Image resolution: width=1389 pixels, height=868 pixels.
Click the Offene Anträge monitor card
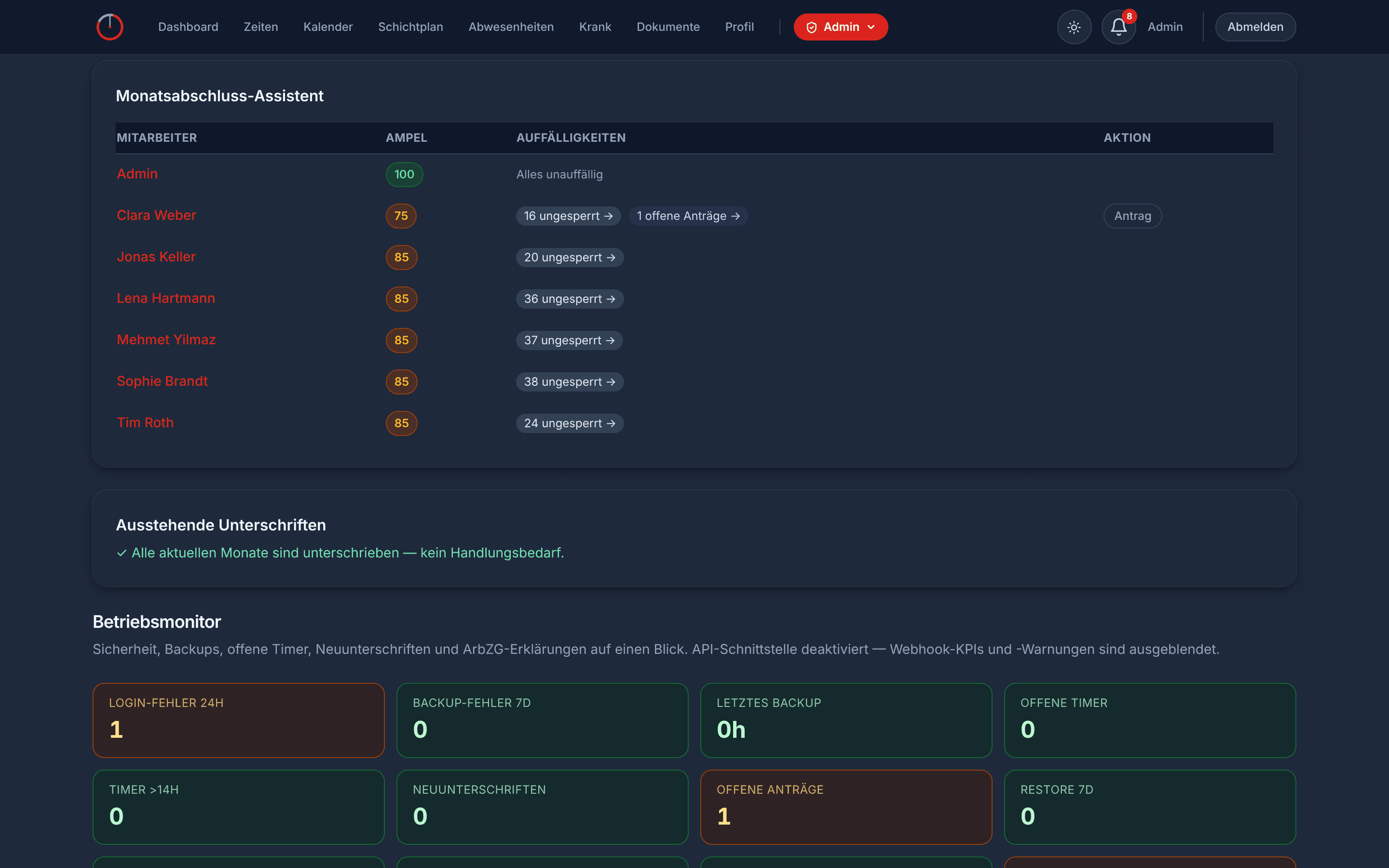point(846,807)
